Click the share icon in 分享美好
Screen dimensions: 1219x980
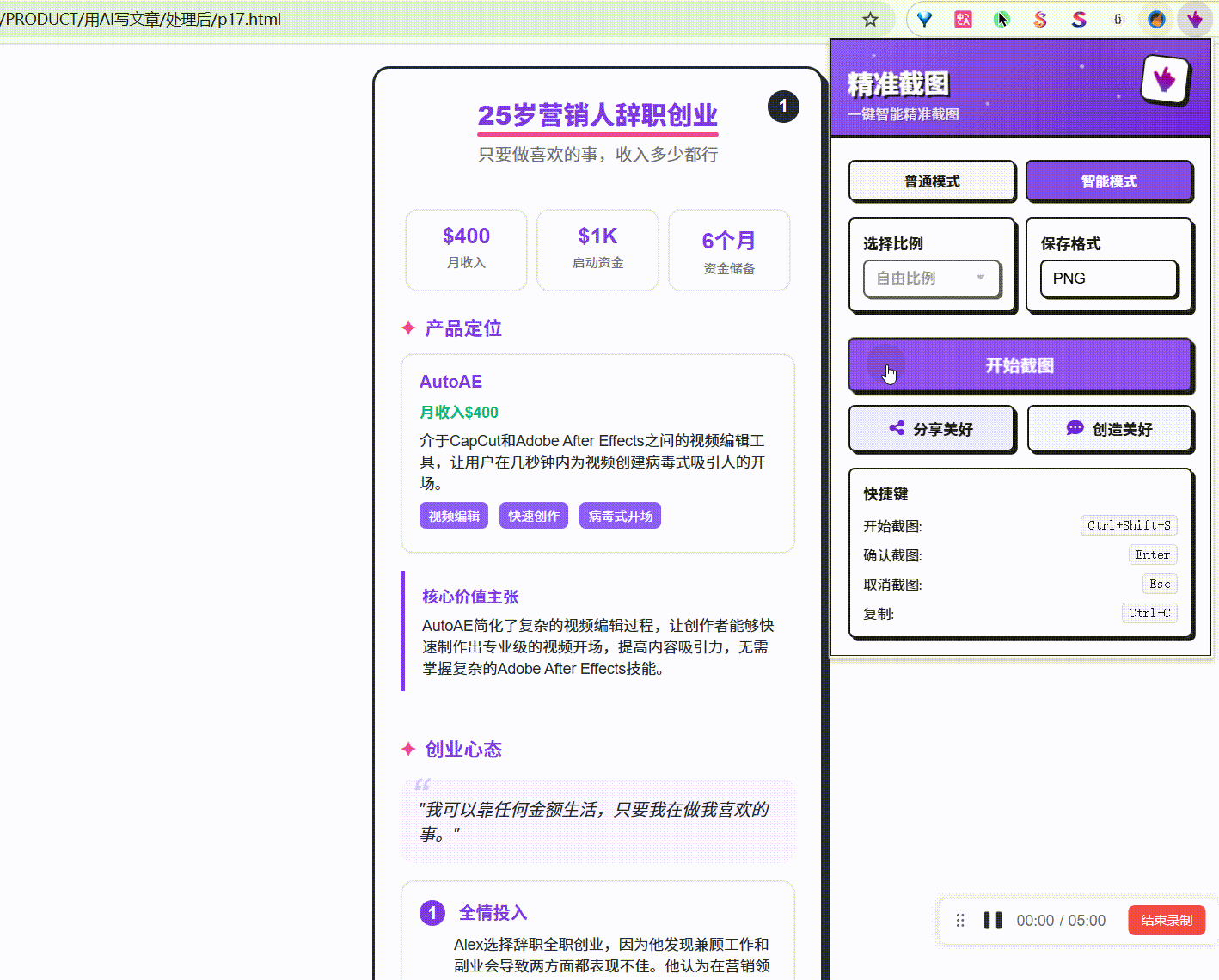pos(897,428)
